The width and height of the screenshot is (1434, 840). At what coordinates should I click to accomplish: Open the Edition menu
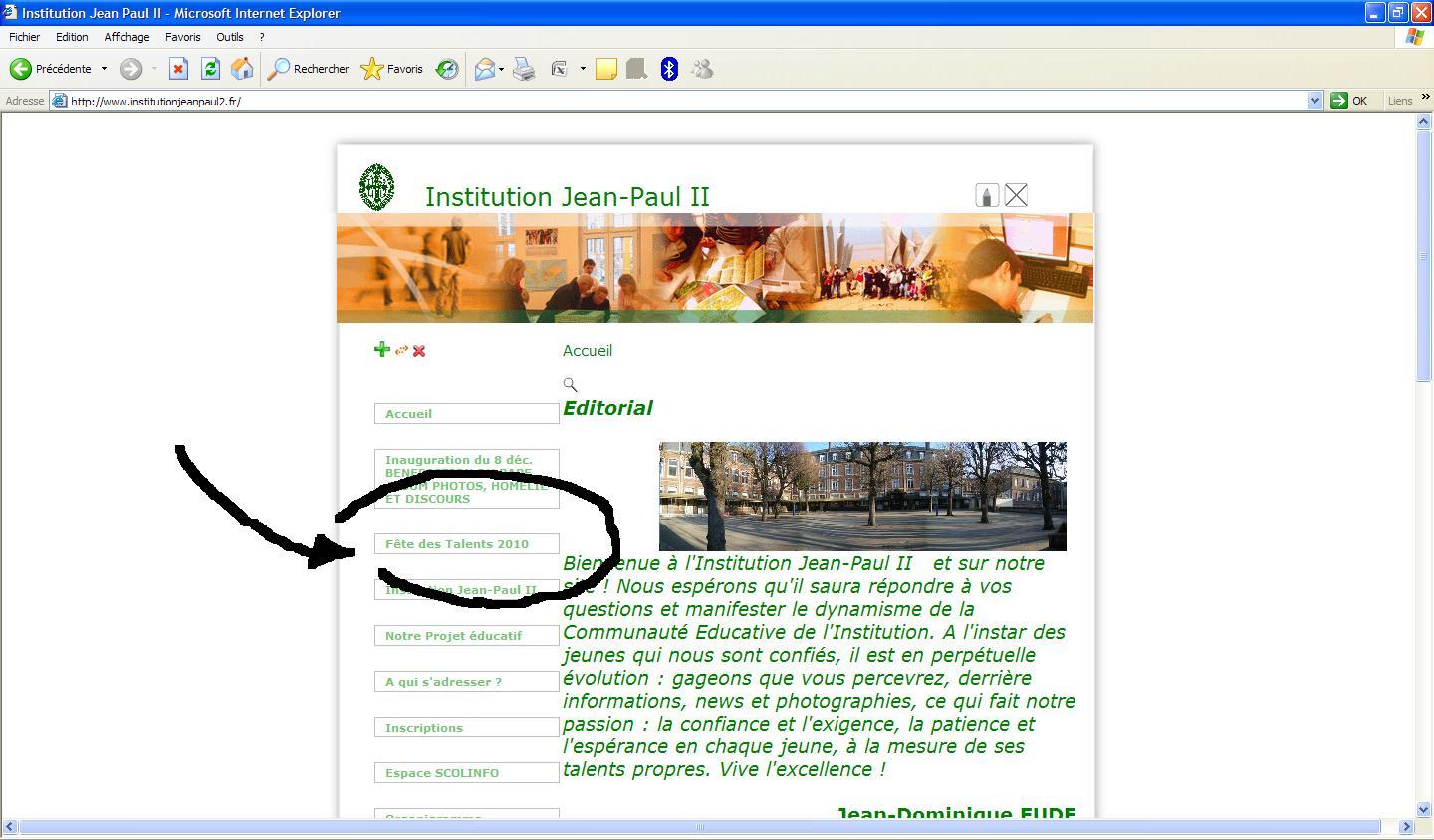[72, 37]
